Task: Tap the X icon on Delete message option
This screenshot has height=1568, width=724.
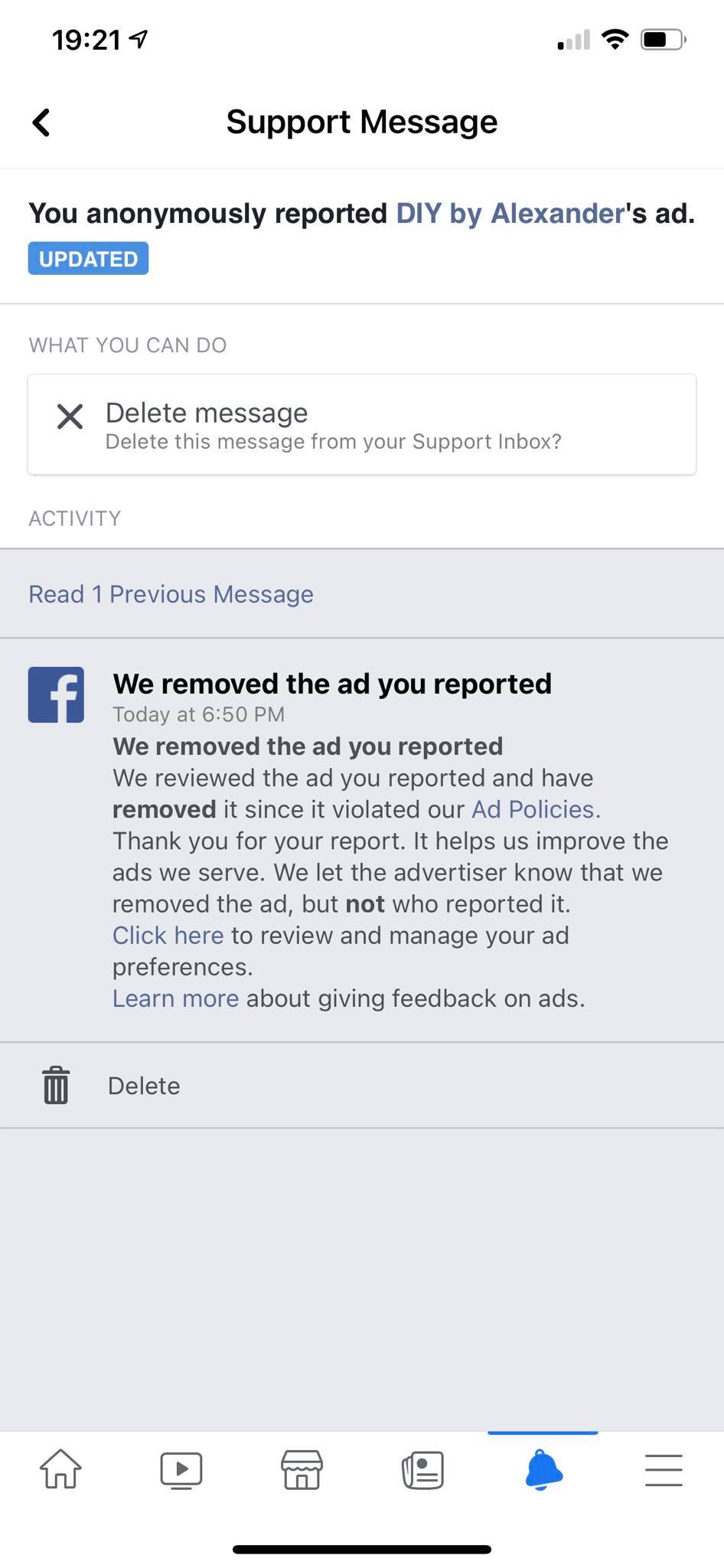Action: click(x=69, y=416)
